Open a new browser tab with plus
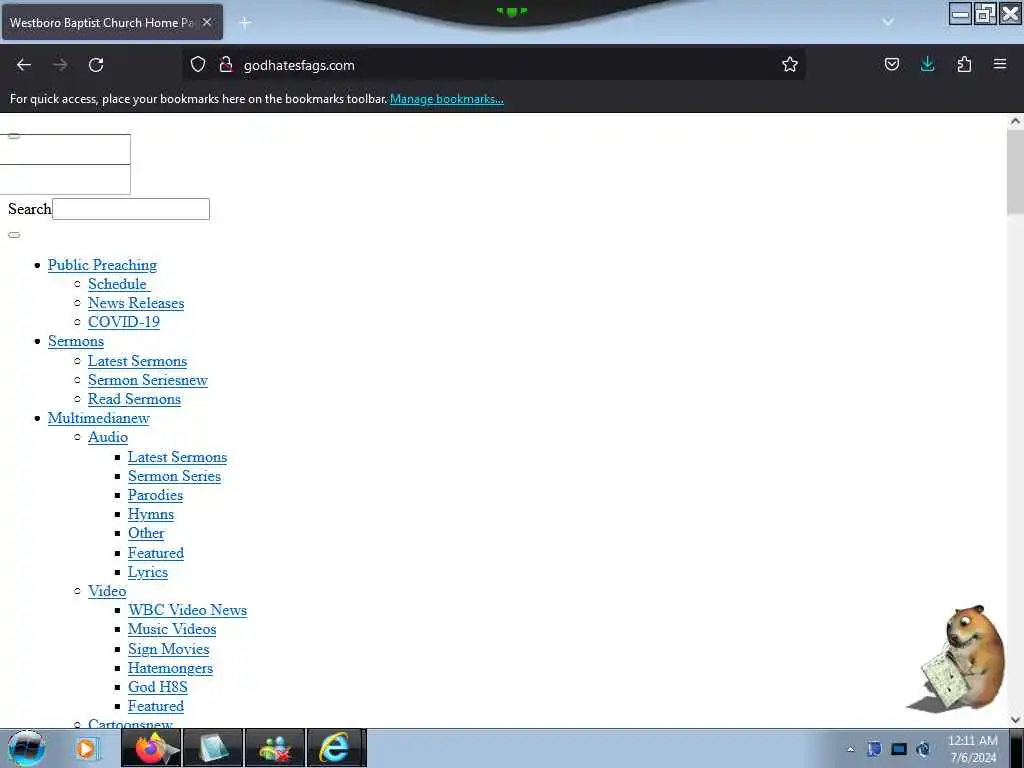The width and height of the screenshot is (1024, 768). point(245,23)
